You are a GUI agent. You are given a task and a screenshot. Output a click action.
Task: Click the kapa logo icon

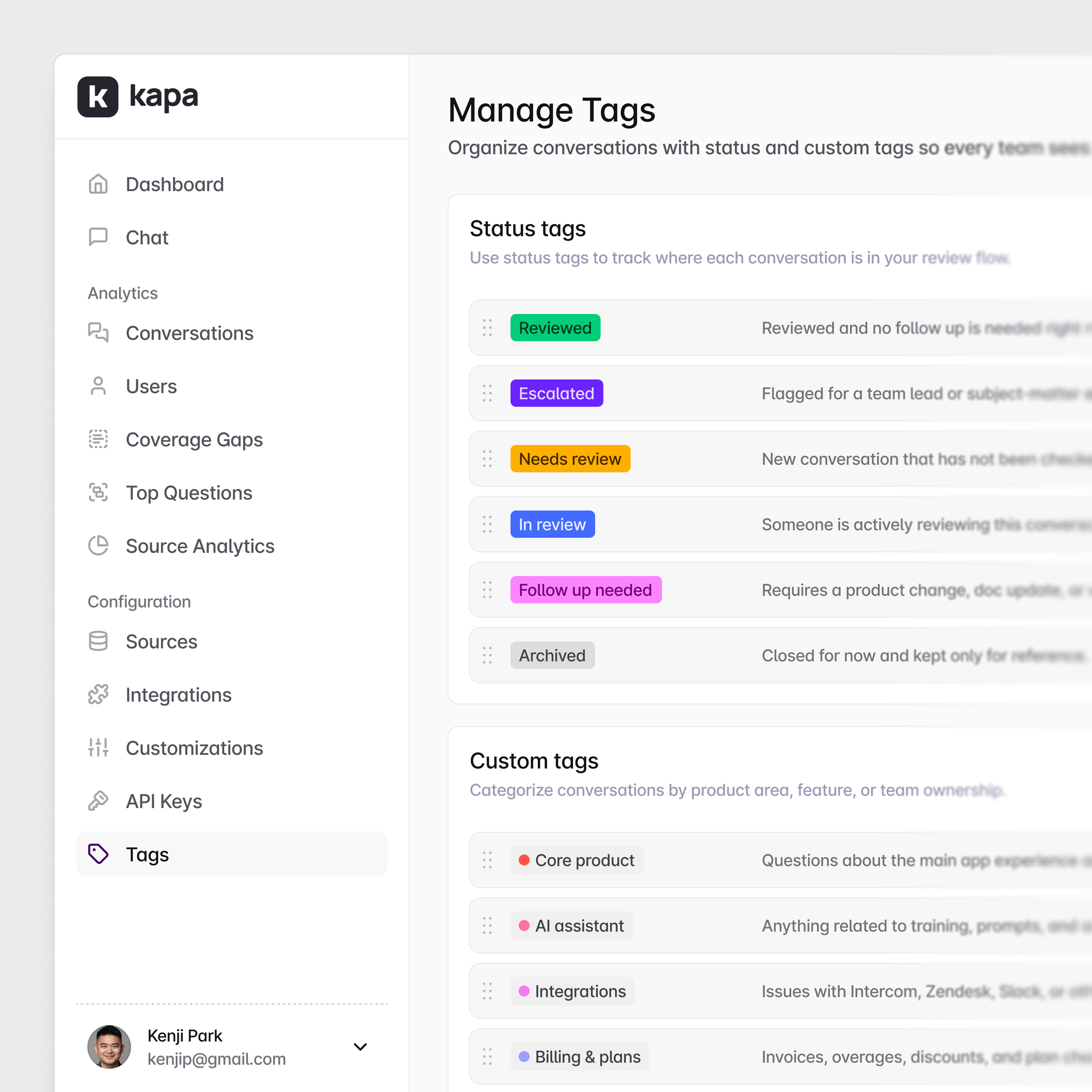pos(98,96)
